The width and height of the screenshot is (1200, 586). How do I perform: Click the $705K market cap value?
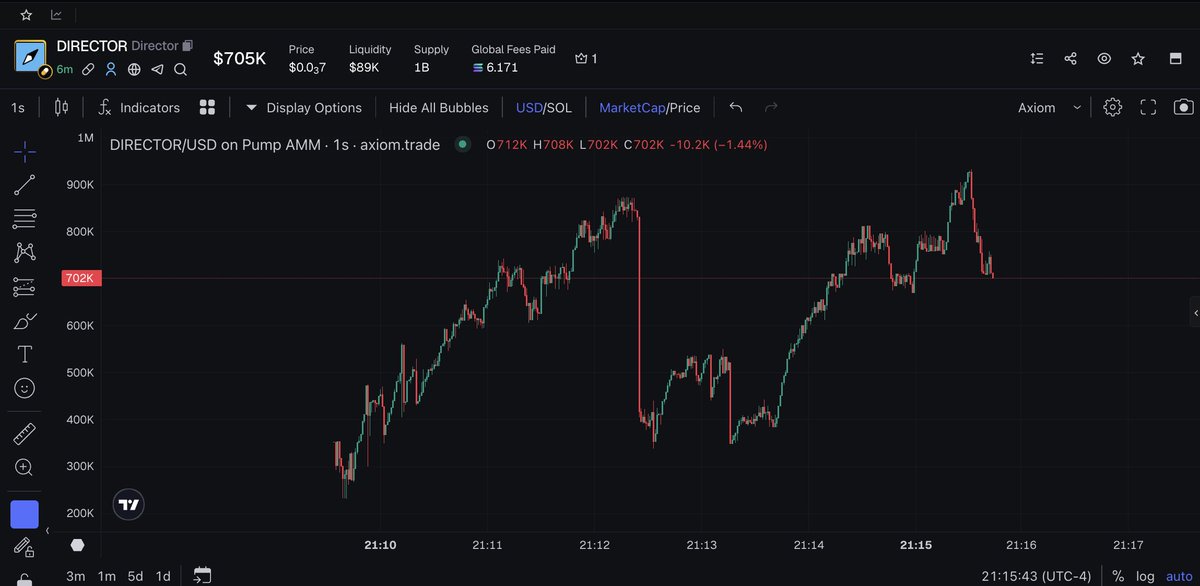point(240,58)
